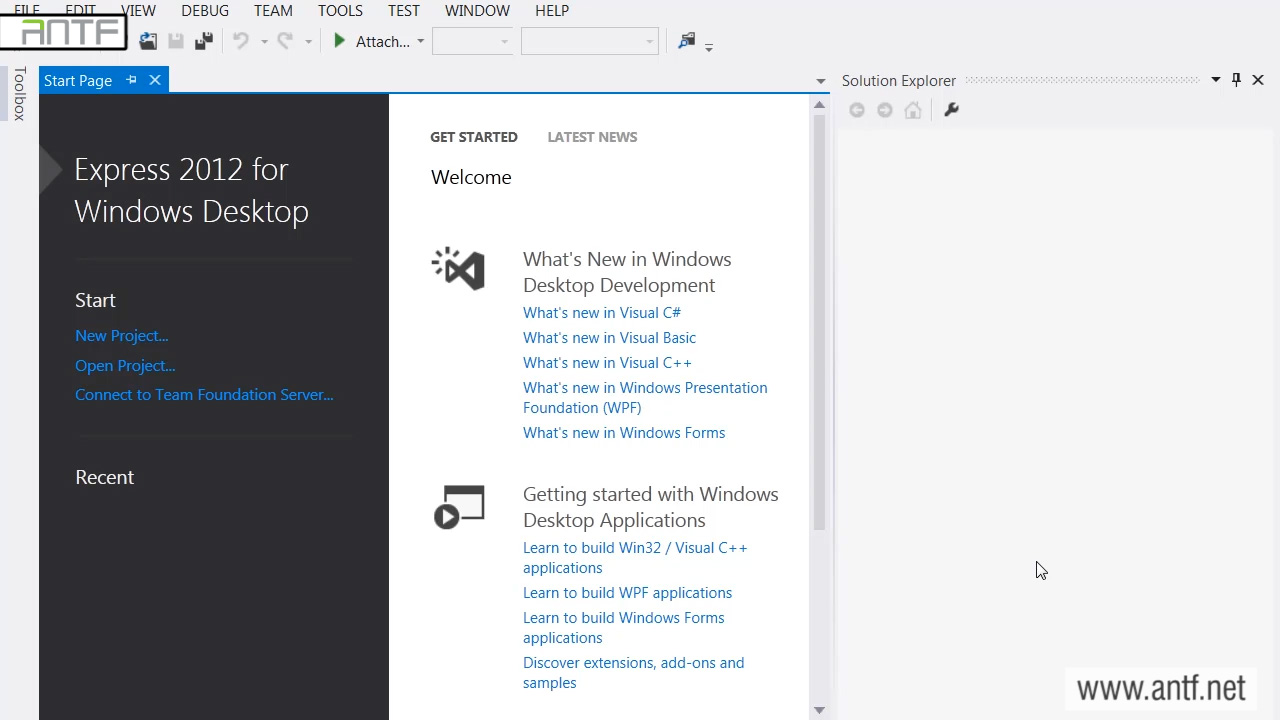Image resolution: width=1280 pixels, height=720 pixels.
Task: Close the Start Page tab
Action: tap(155, 80)
